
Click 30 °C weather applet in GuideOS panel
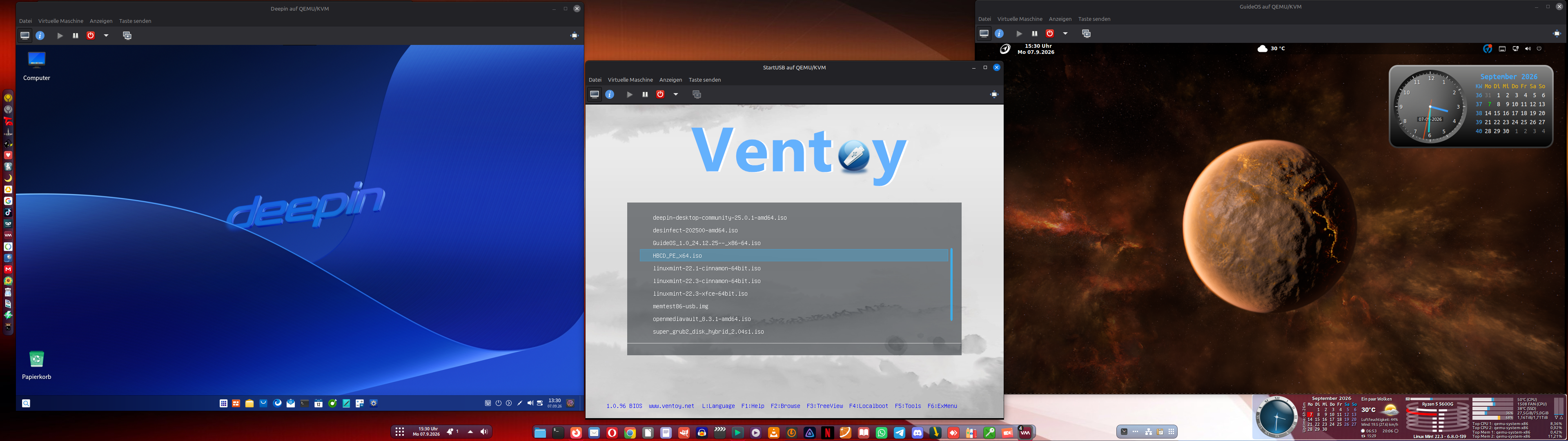tap(1271, 49)
